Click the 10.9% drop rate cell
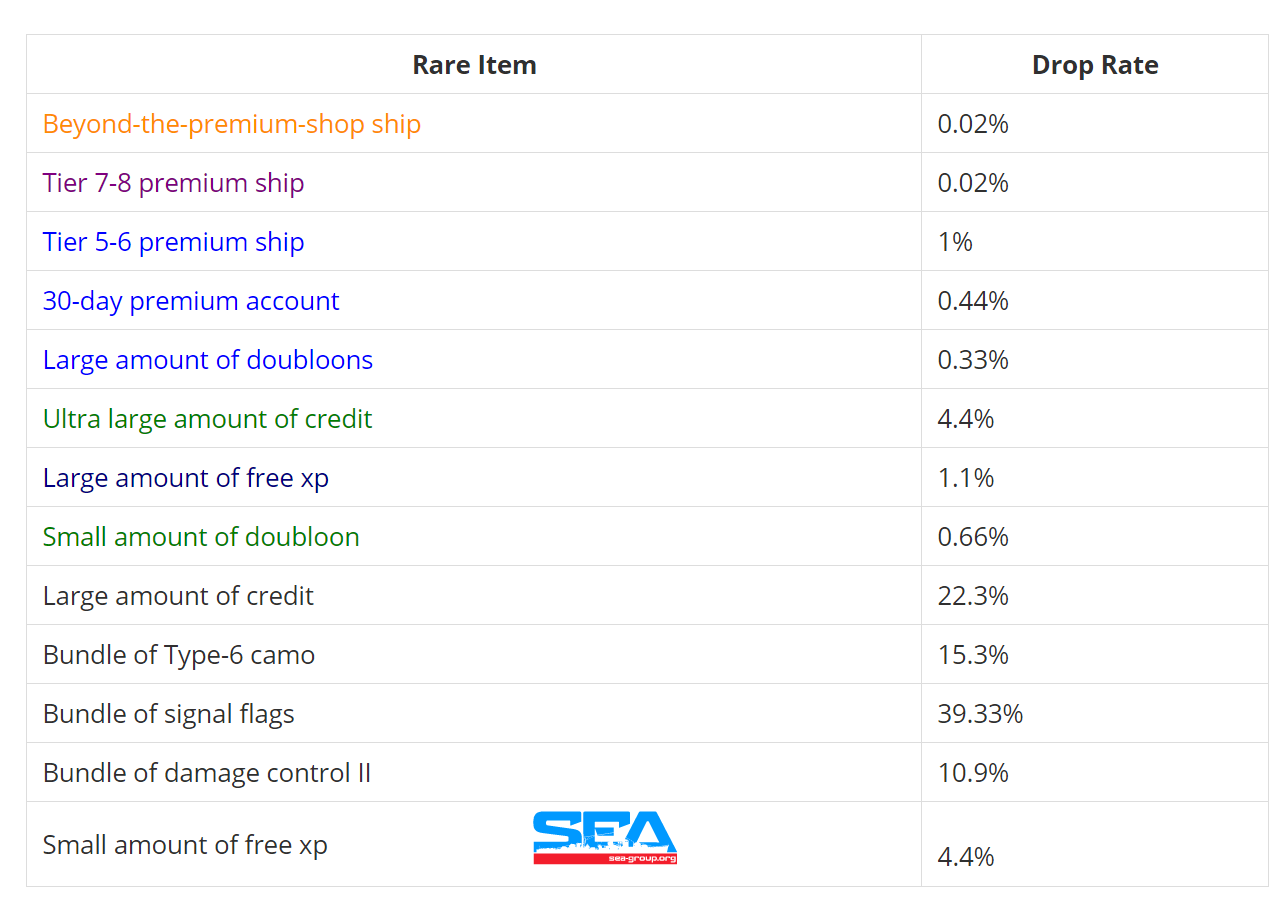The height and width of the screenshot is (905, 1288). click(972, 773)
